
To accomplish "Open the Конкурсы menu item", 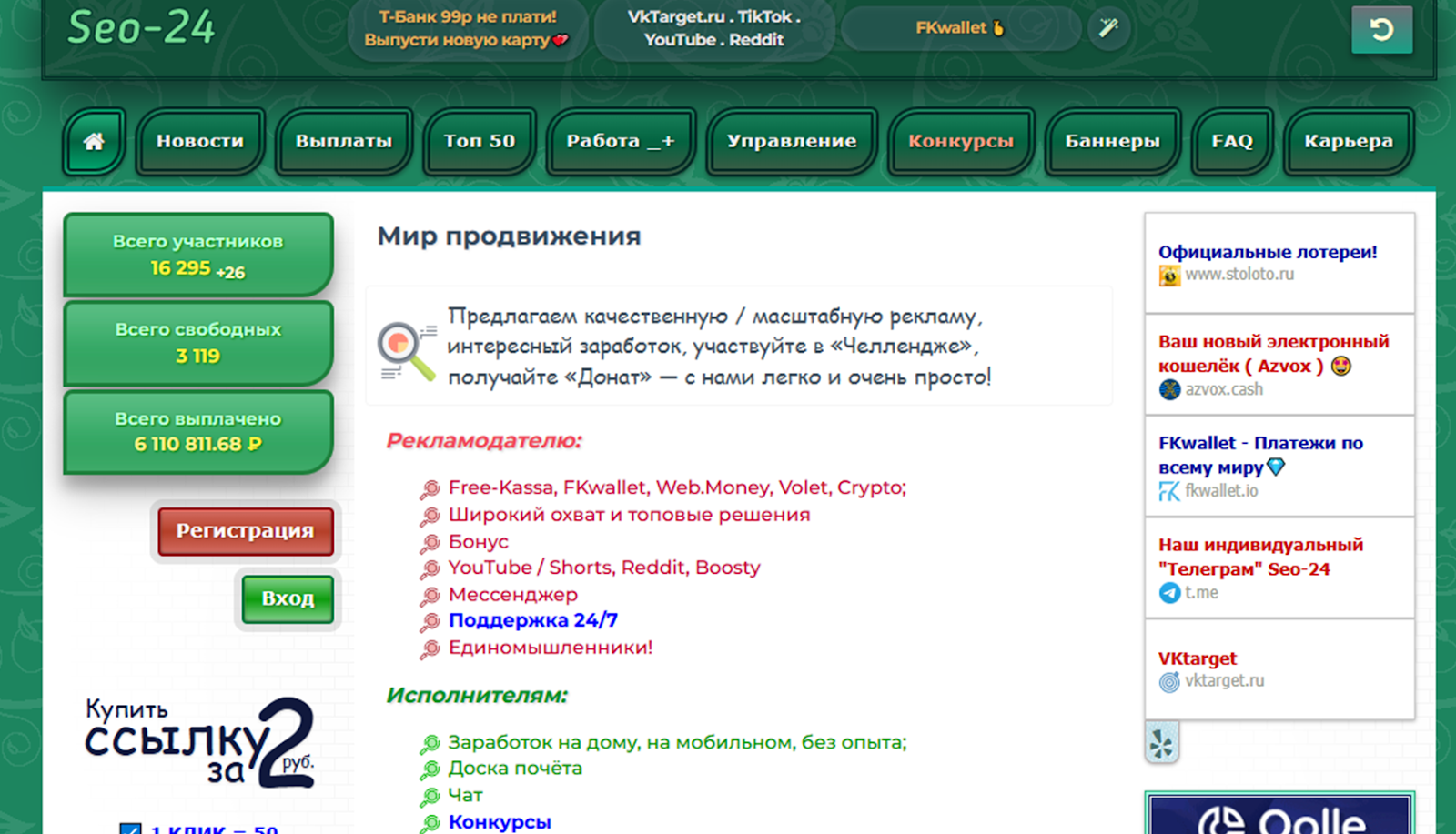I will 961,141.
